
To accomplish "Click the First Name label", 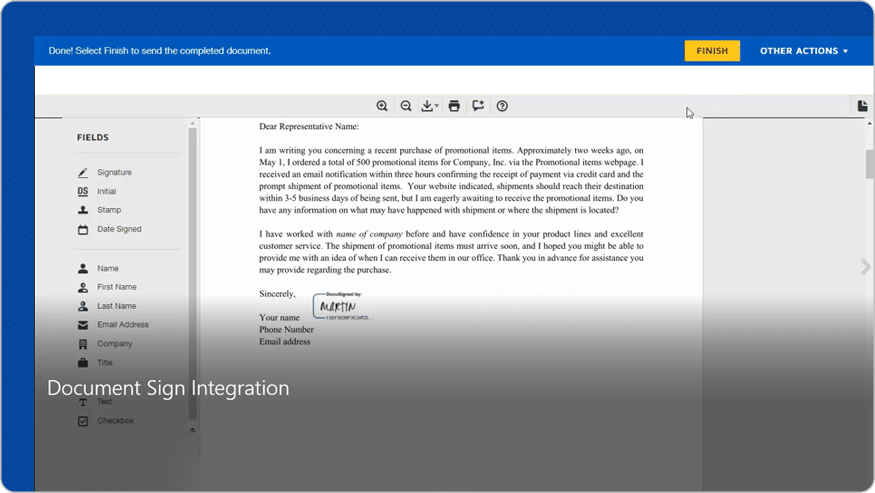I will click(x=117, y=287).
